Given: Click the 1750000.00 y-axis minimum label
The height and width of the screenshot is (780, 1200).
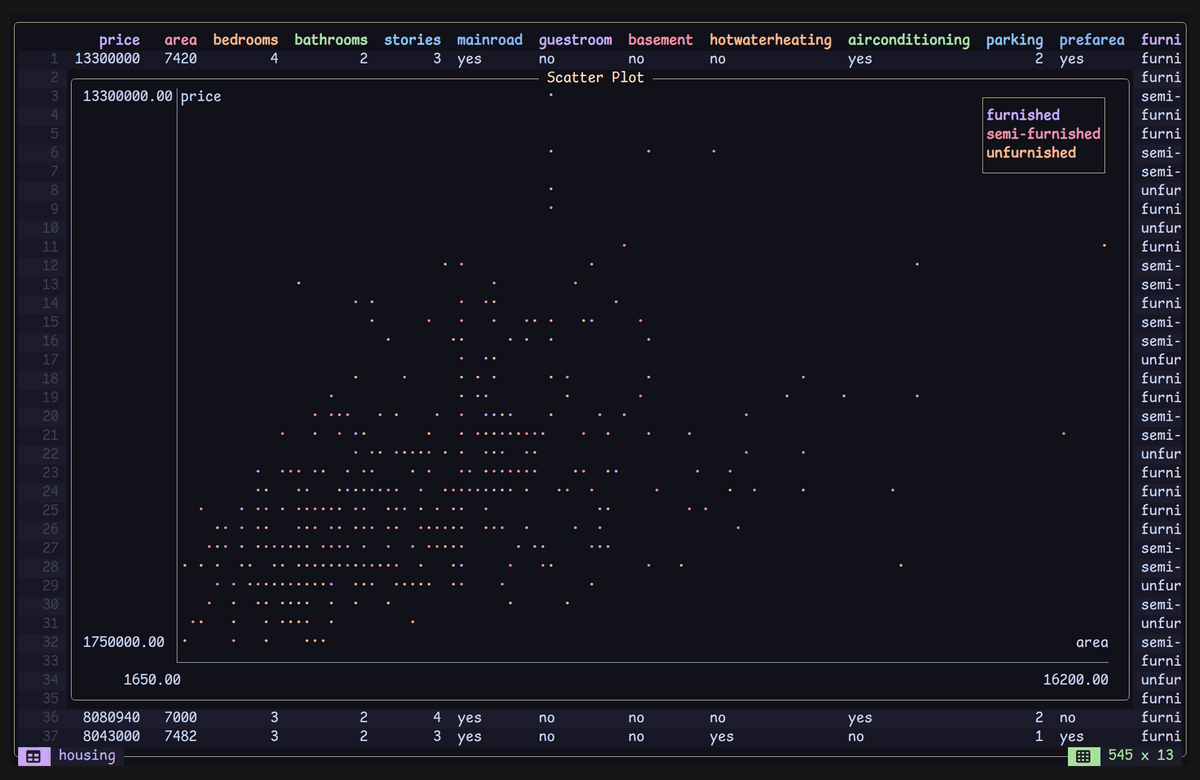Looking at the screenshot, I should click(x=124, y=642).
